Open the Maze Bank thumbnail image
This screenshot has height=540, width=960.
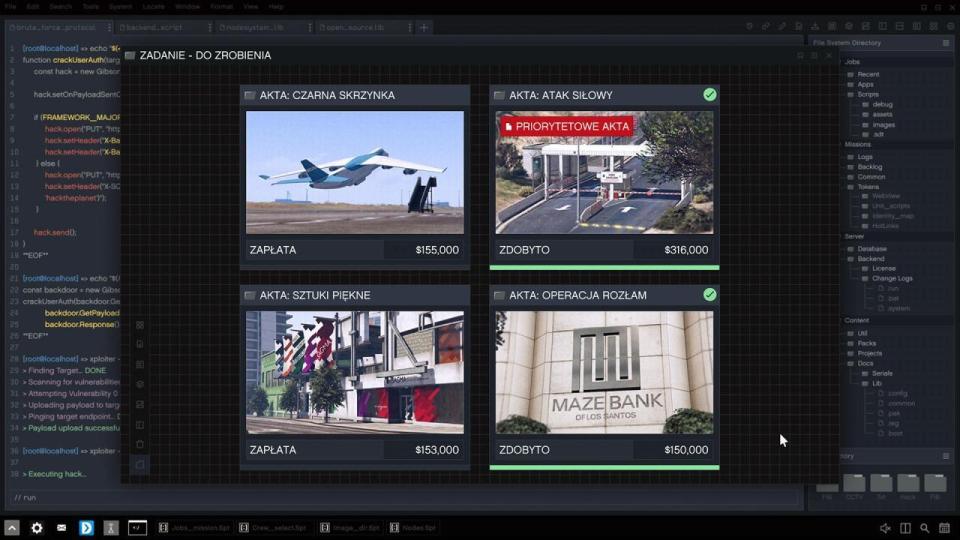pos(604,372)
